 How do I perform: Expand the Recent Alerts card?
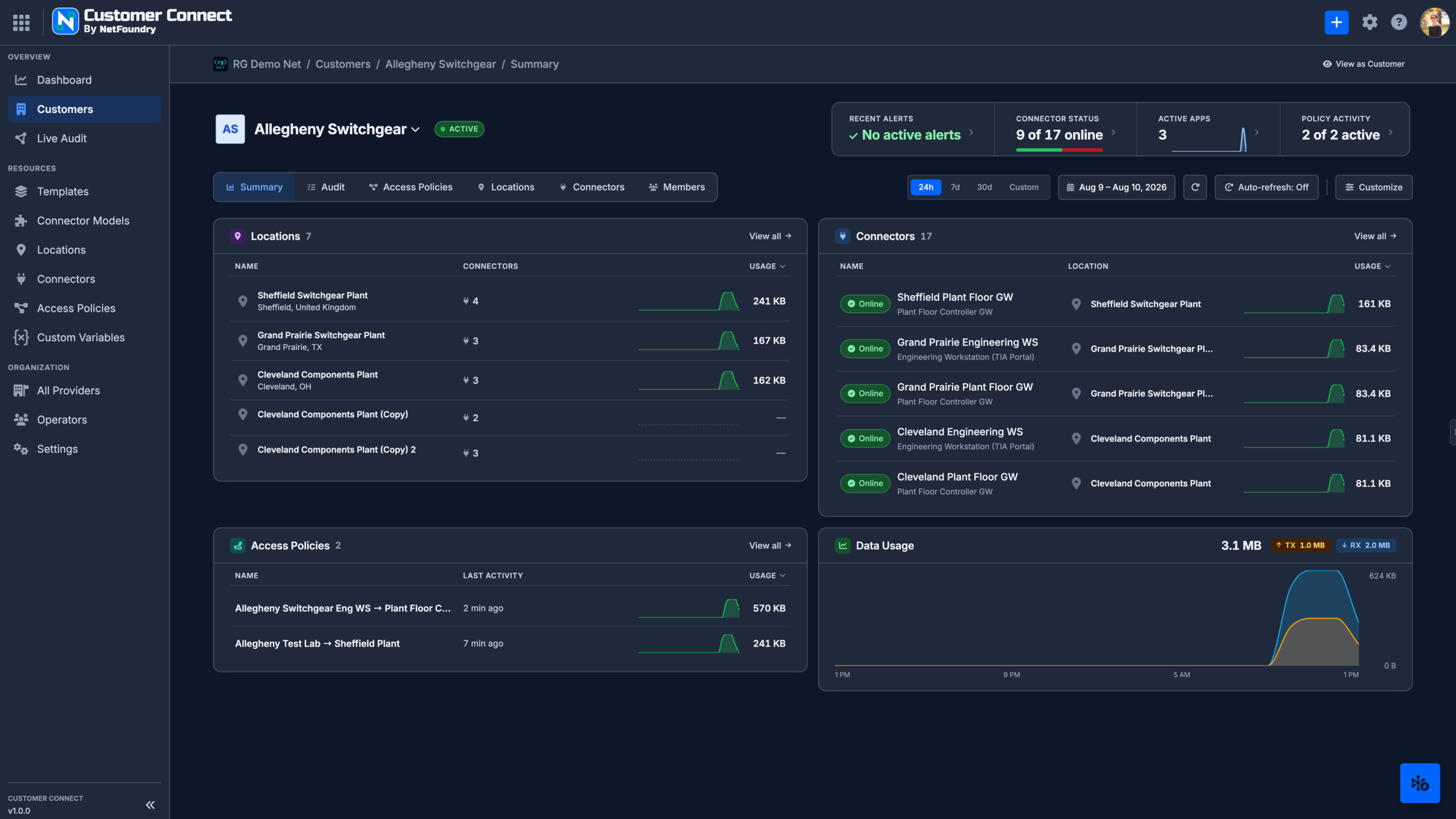913,129
